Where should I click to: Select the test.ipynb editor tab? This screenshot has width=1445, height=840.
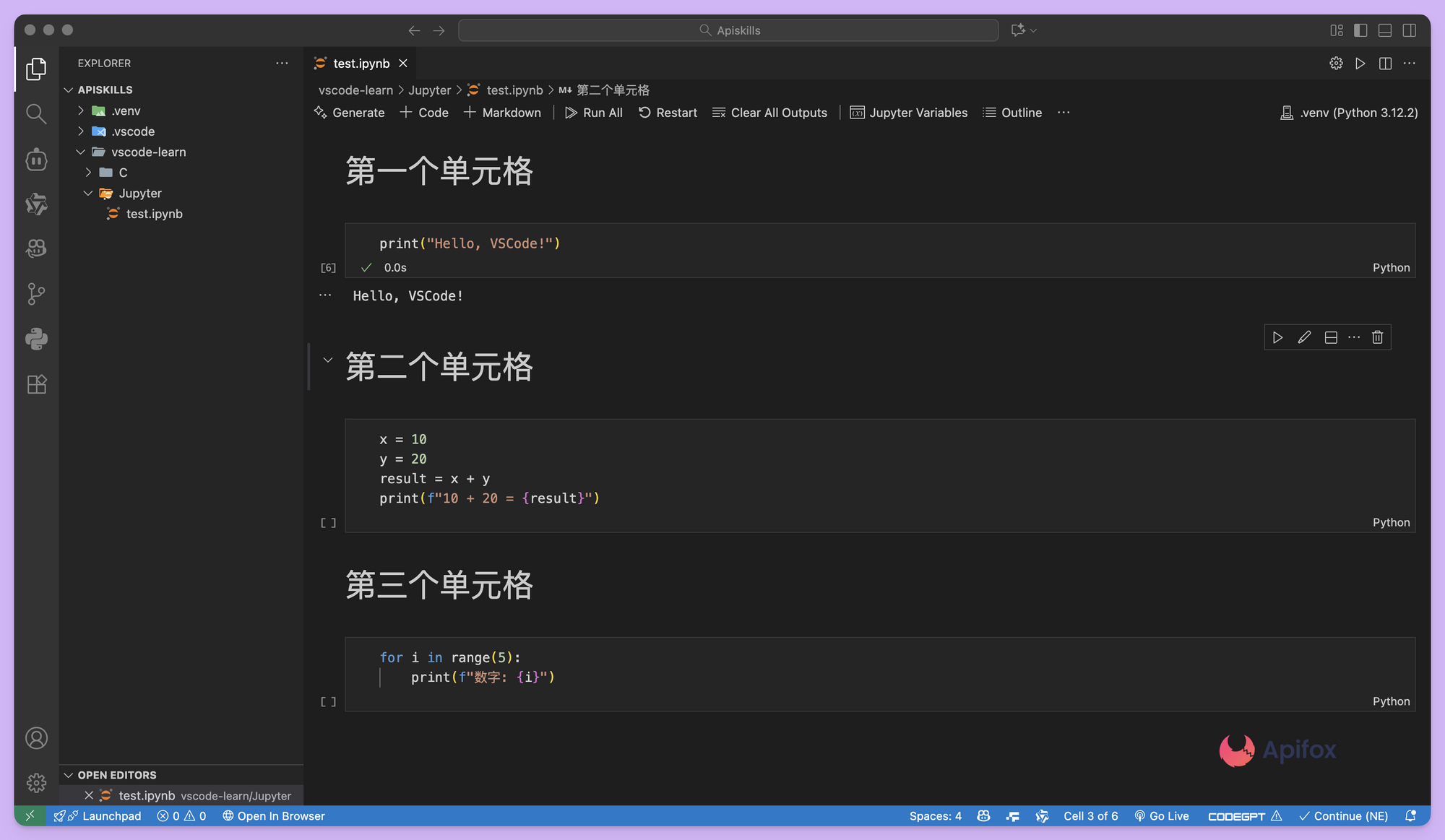361,64
